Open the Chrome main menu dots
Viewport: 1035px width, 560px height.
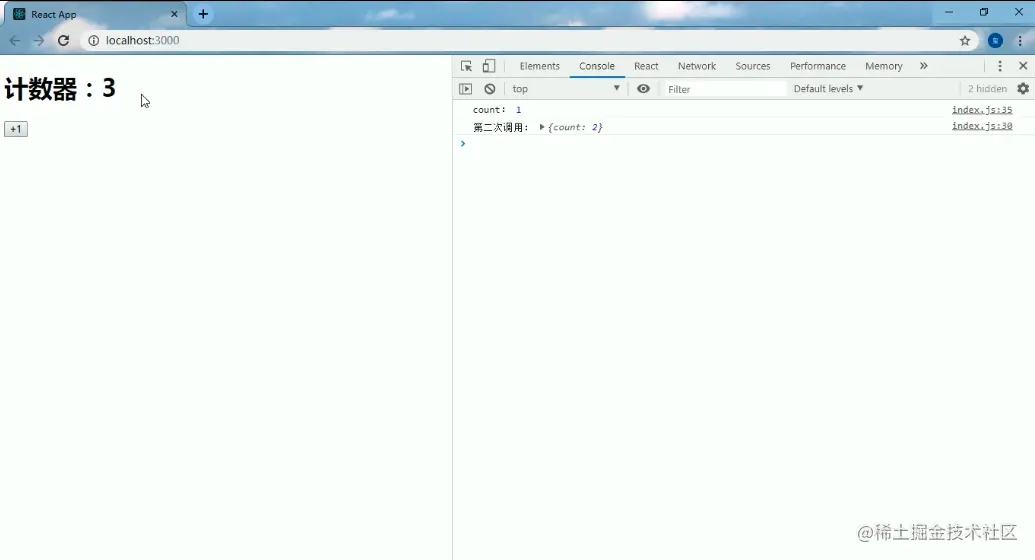click(1020, 40)
